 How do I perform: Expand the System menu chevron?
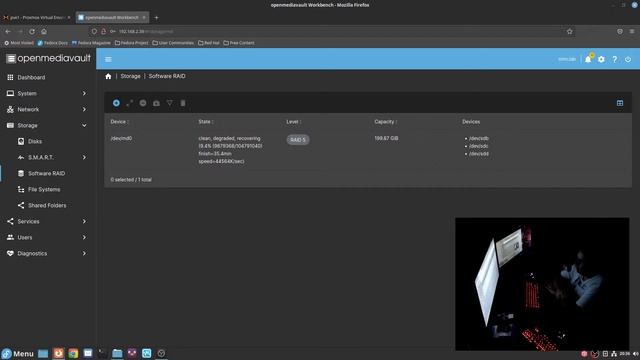coord(84,93)
